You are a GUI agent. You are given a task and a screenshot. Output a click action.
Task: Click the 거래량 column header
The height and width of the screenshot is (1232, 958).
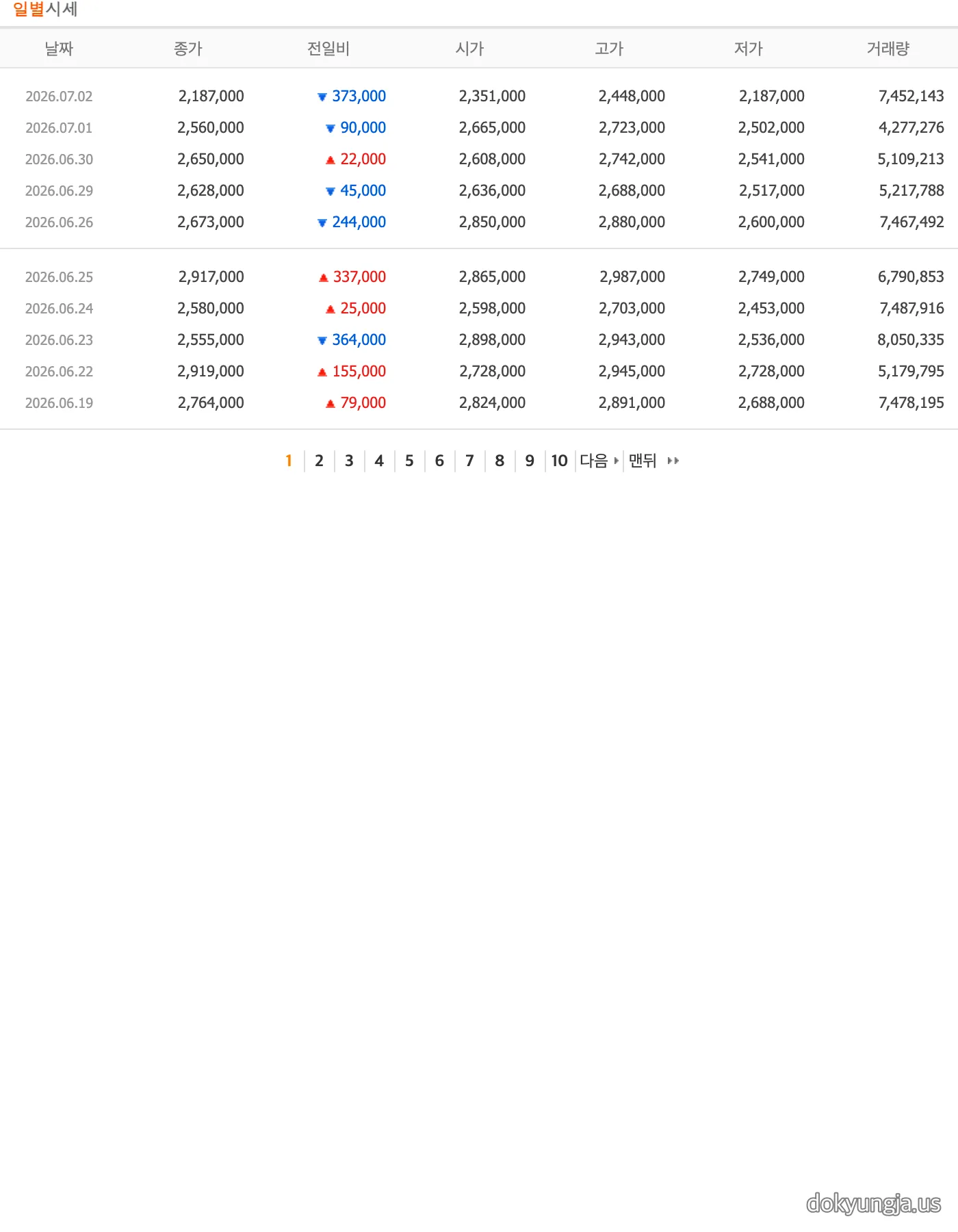[x=888, y=49]
